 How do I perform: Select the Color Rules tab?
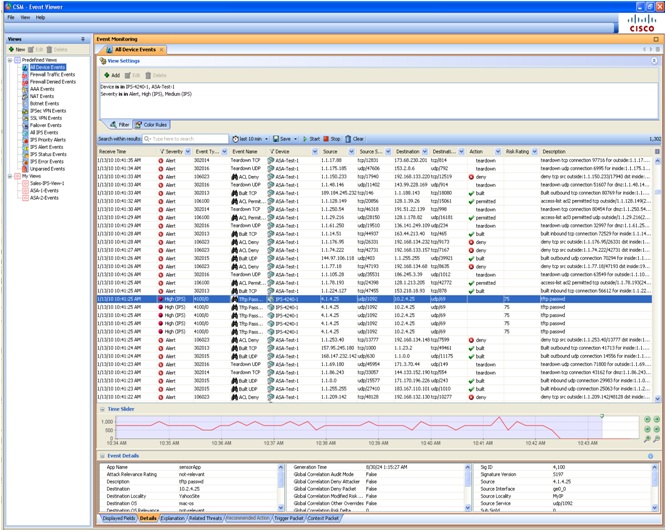point(152,125)
